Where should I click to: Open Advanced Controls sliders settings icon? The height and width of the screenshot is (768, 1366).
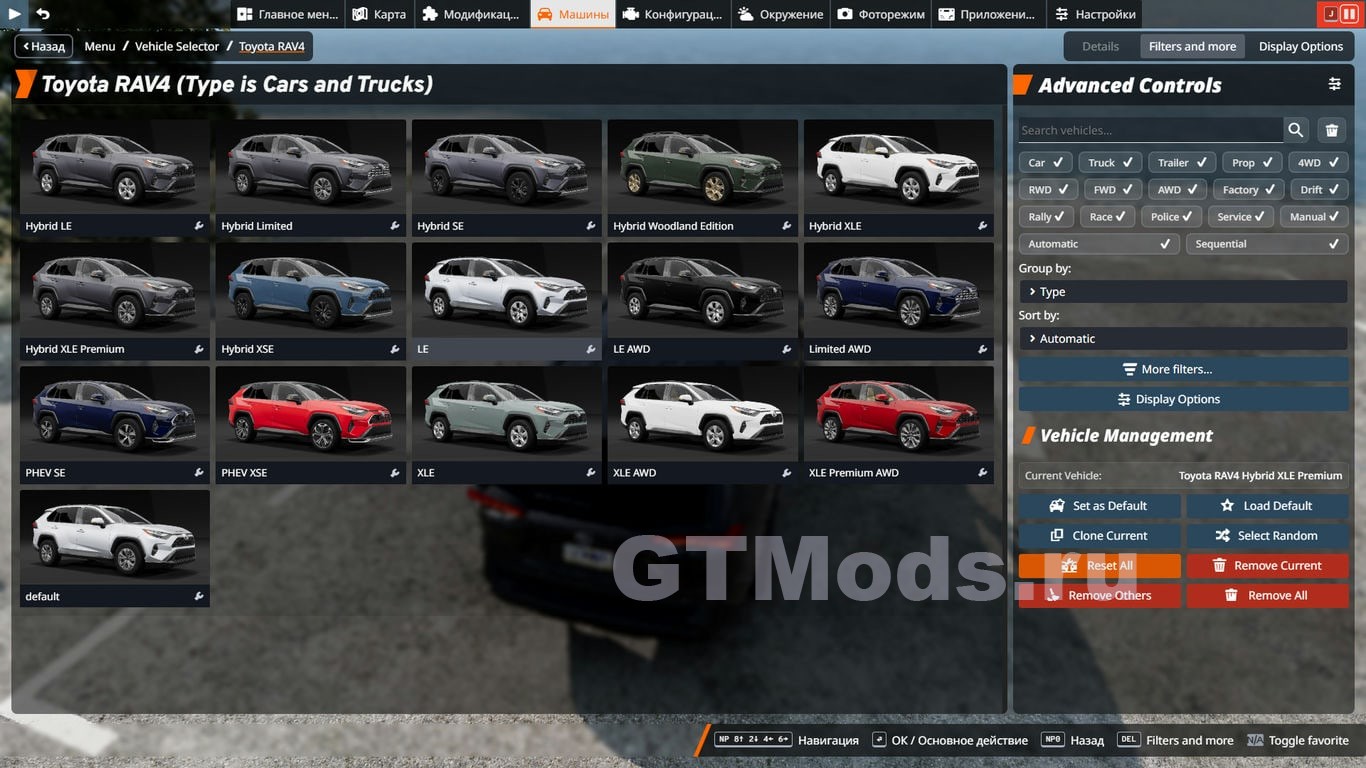(x=1334, y=85)
